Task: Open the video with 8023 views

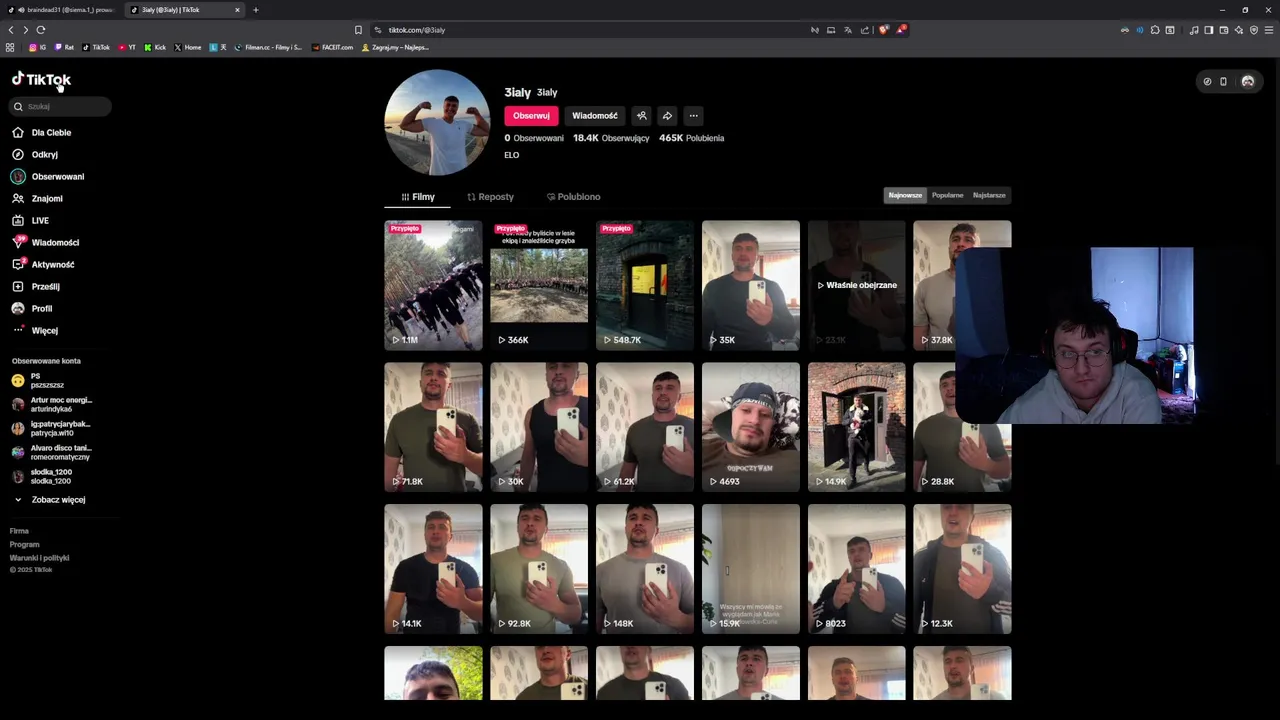Action: click(857, 569)
